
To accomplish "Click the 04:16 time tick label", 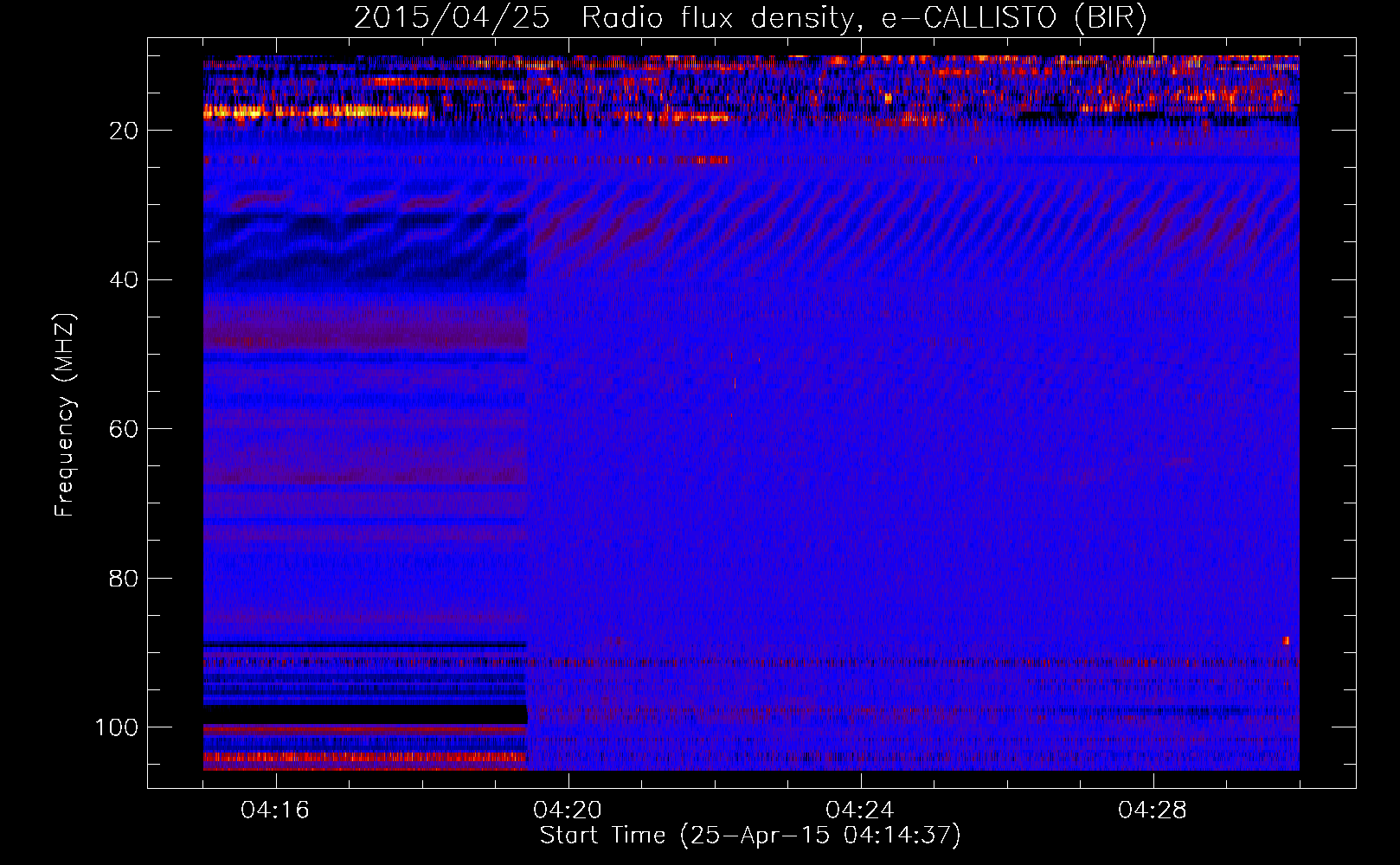I will (x=275, y=811).
